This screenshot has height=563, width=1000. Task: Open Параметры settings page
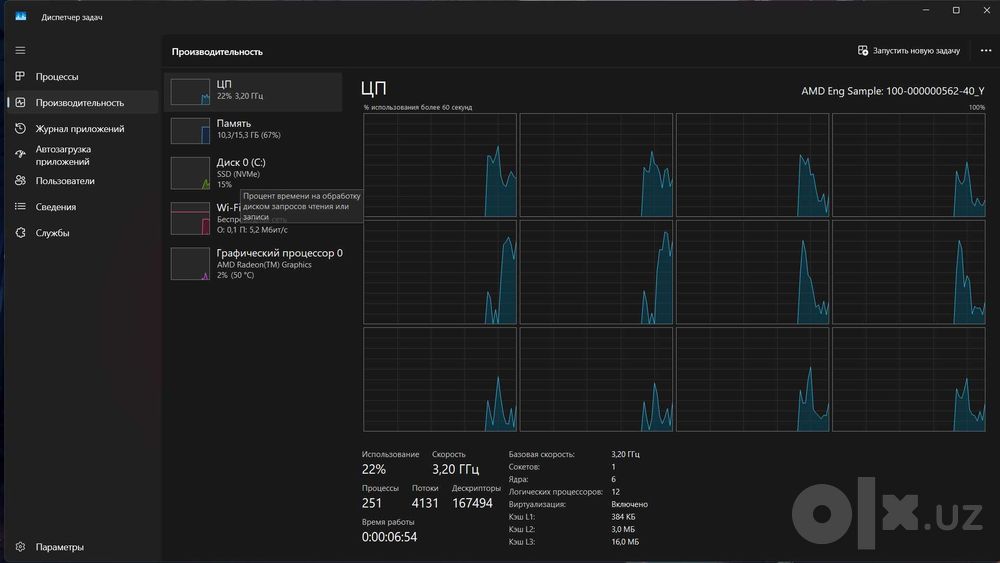tap(83, 547)
